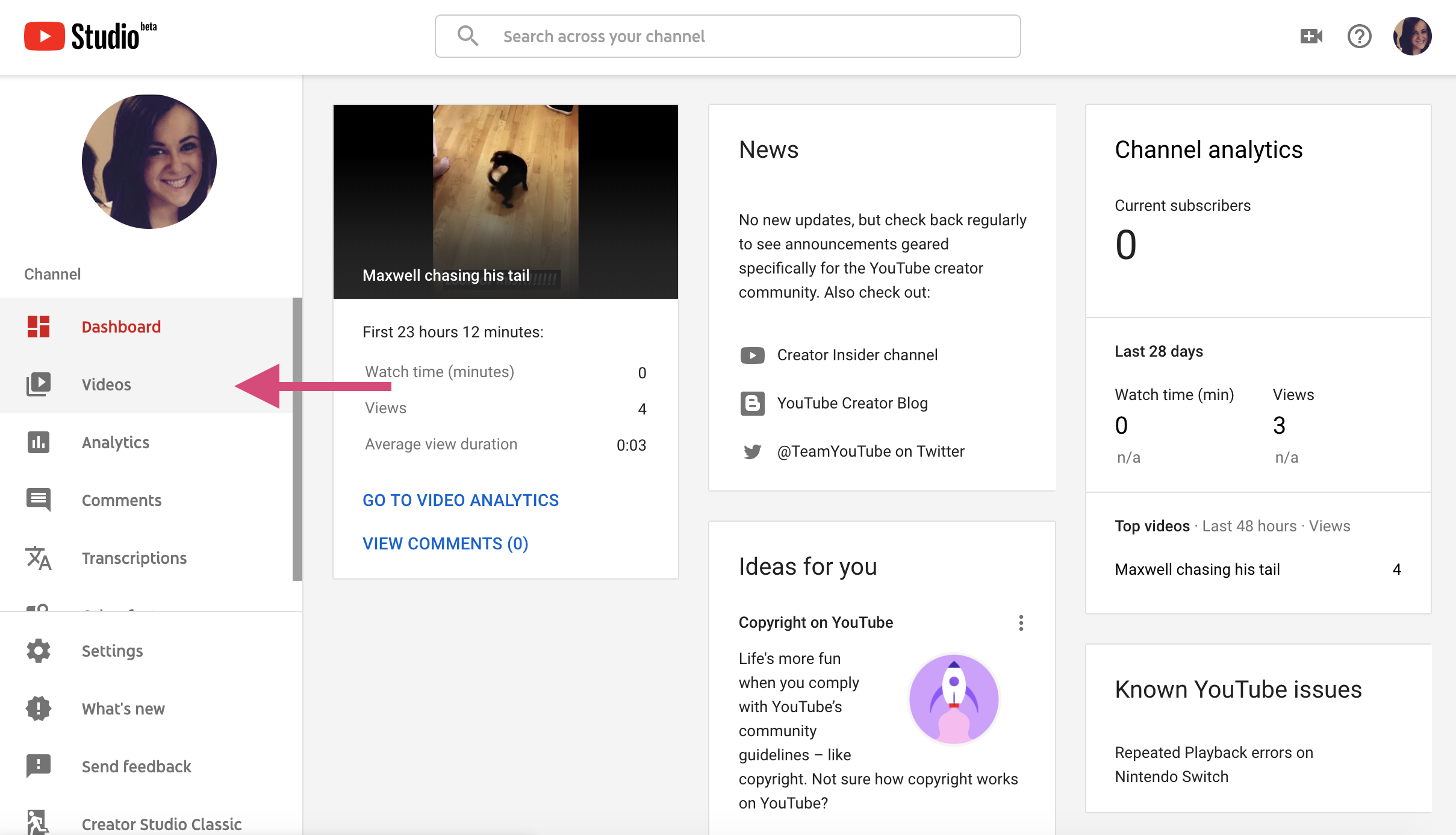Screen dimensions: 1456x835
Task: Open Creator Insider channel link
Action: (x=857, y=355)
